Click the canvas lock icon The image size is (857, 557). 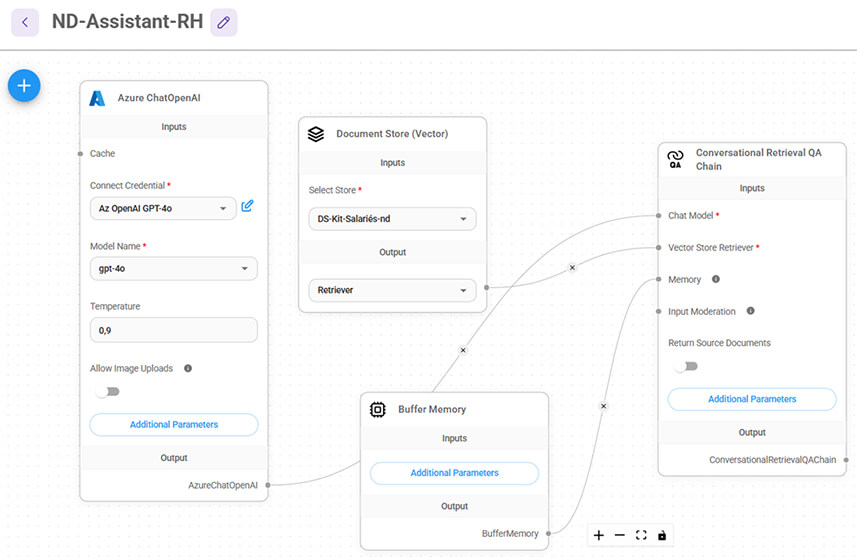[x=662, y=535]
